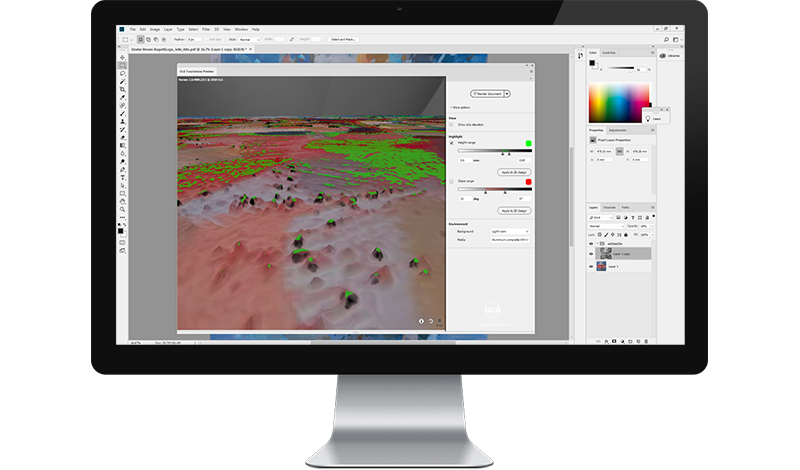Select the Brush tool

(122, 113)
